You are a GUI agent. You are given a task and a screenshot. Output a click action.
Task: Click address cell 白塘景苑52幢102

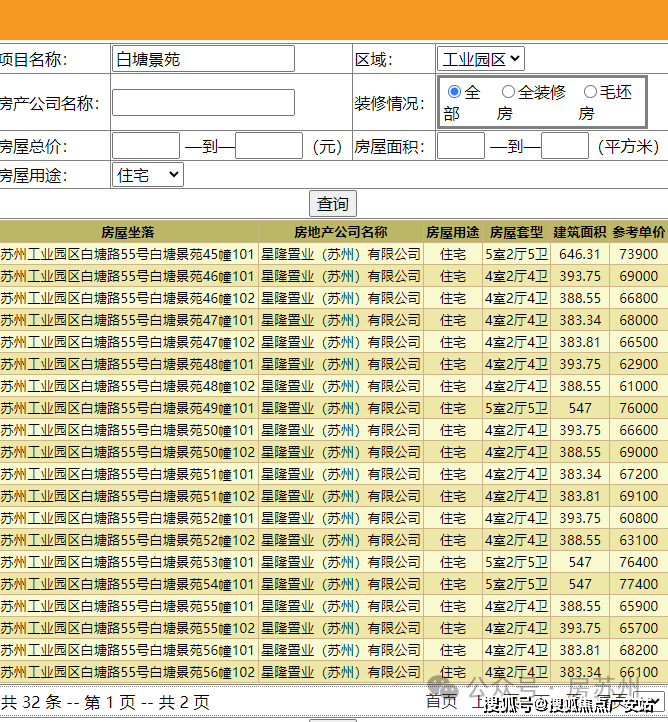tap(128, 540)
